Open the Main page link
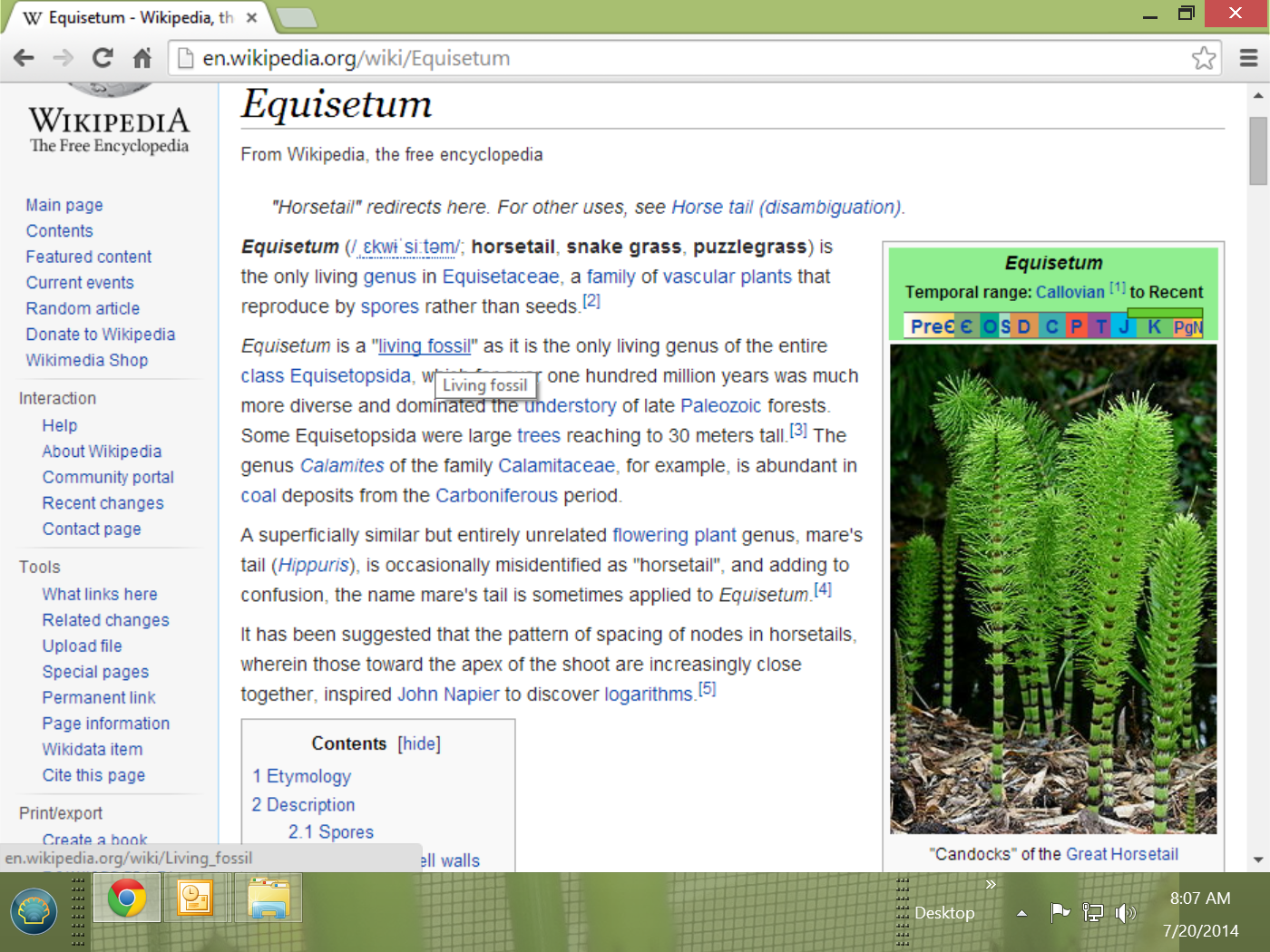This screenshot has width=1270, height=952. click(x=64, y=205)
